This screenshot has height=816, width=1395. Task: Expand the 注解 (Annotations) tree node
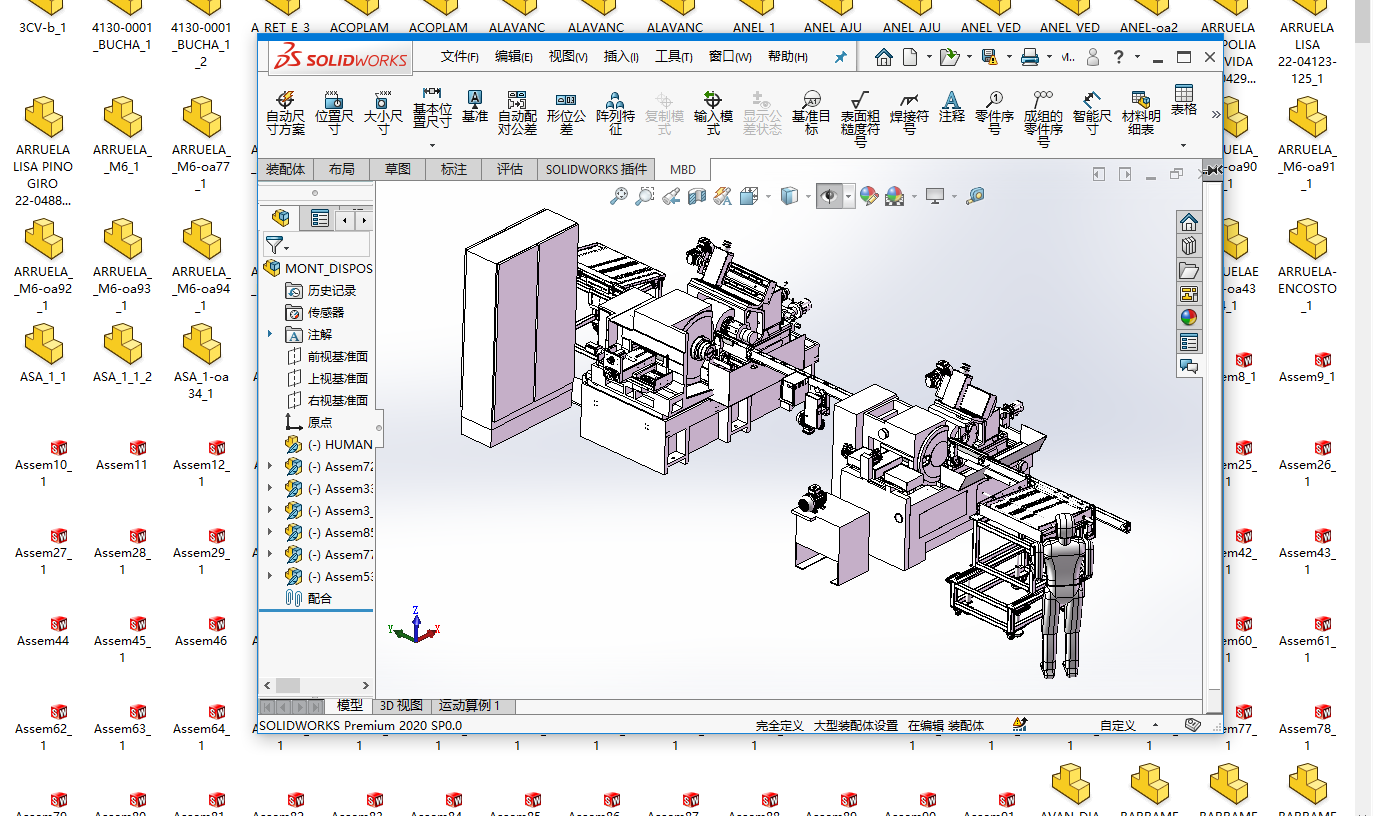270,334
